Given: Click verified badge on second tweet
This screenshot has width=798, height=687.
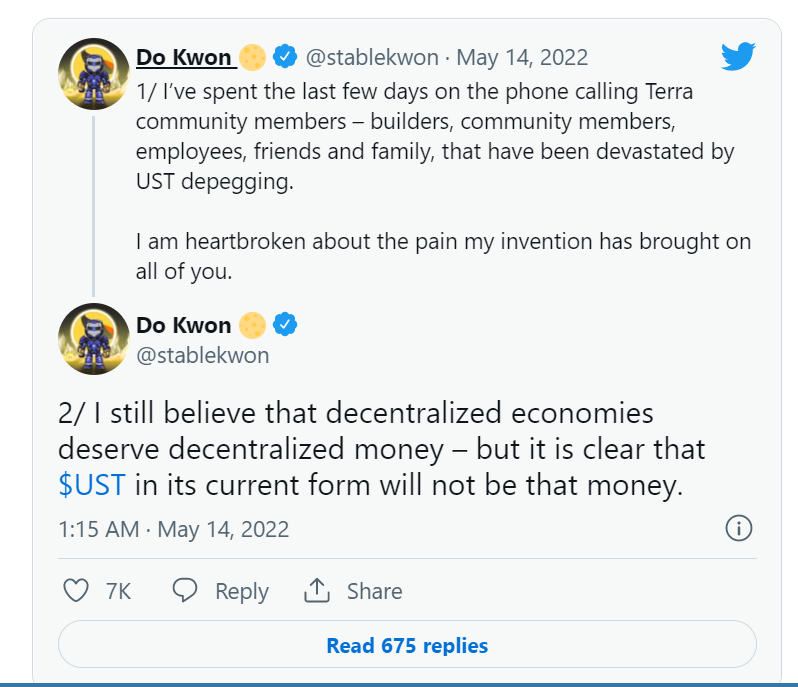Looking at the screenshot, I should [x=285, y=325].
